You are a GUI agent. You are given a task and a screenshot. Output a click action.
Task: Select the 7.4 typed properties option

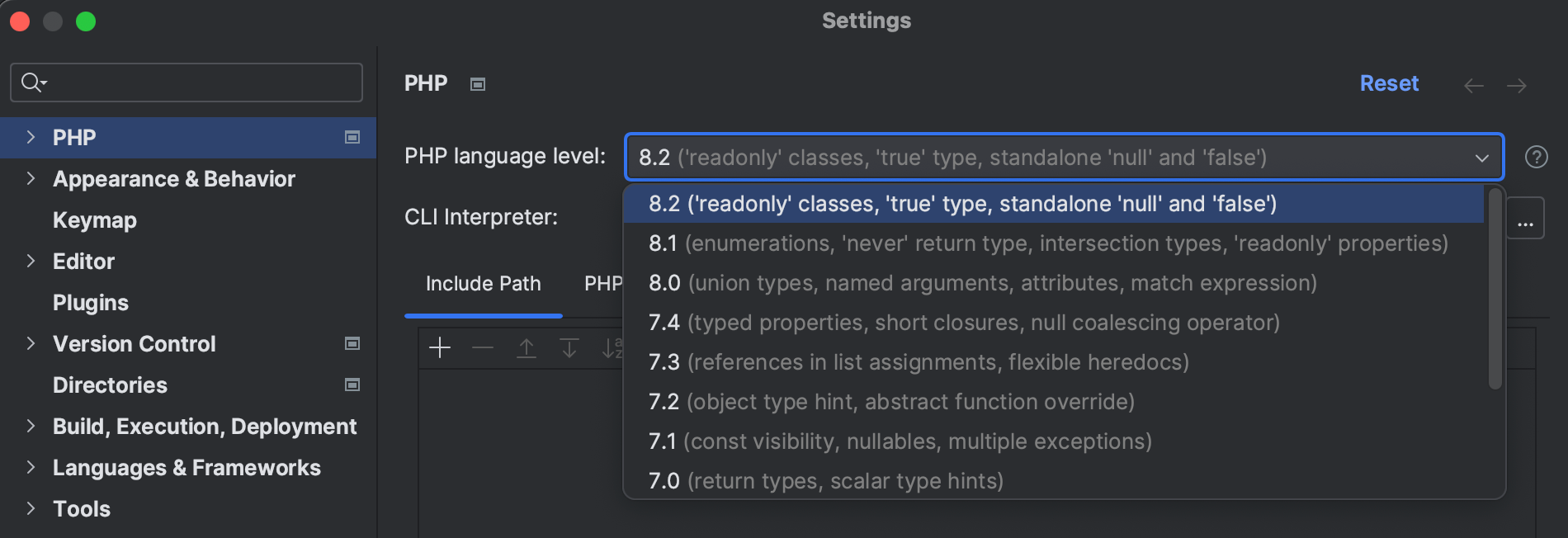coord(964,323)
